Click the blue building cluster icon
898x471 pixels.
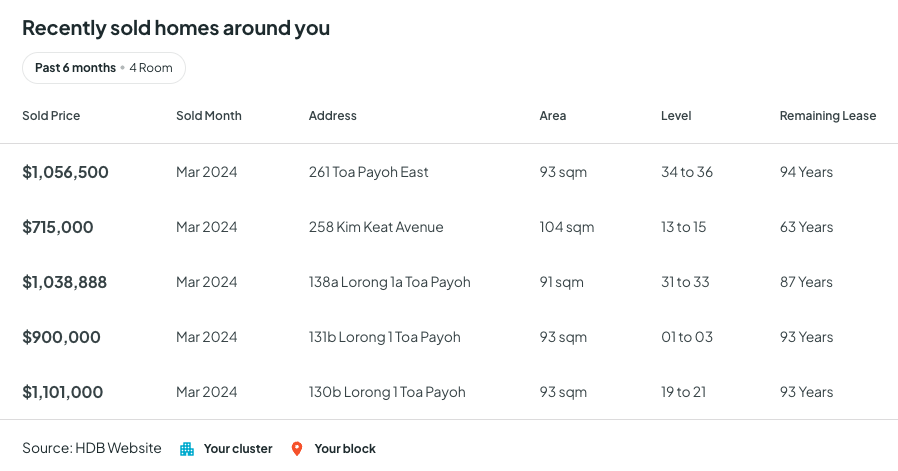coord(187,449)
